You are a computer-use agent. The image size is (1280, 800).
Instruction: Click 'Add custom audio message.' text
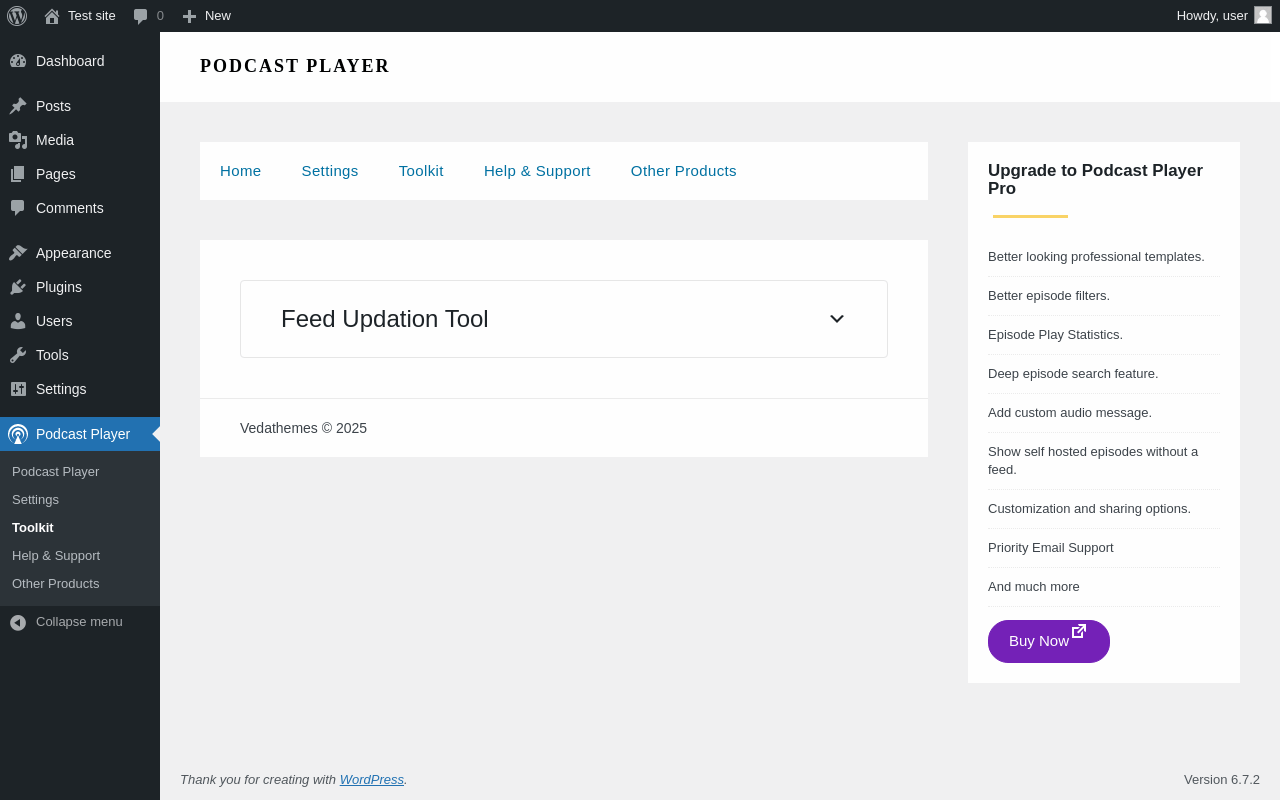click(x=1070, y=413)
